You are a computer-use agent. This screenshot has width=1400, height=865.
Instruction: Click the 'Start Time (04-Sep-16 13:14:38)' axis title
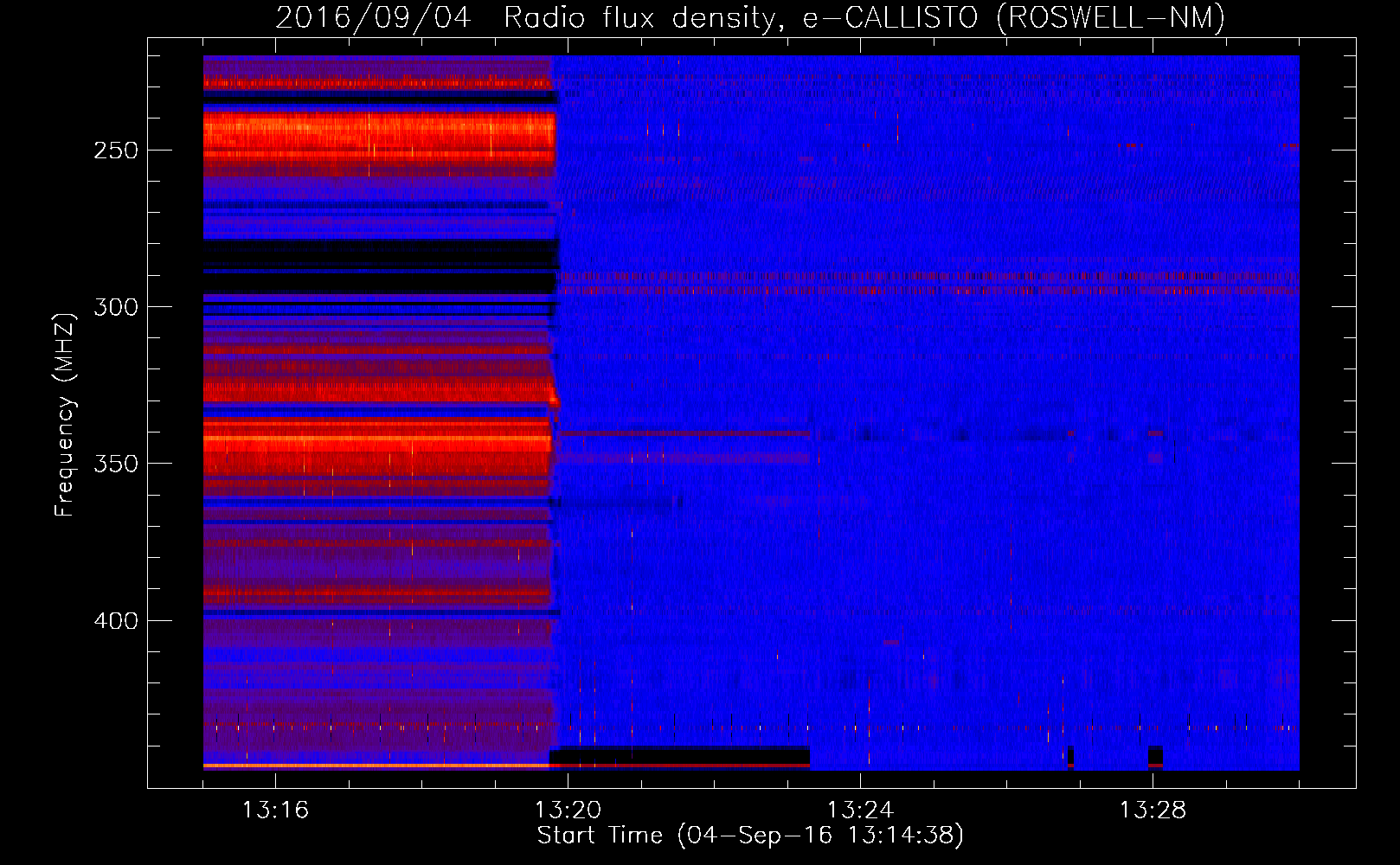tap(750, 836)
